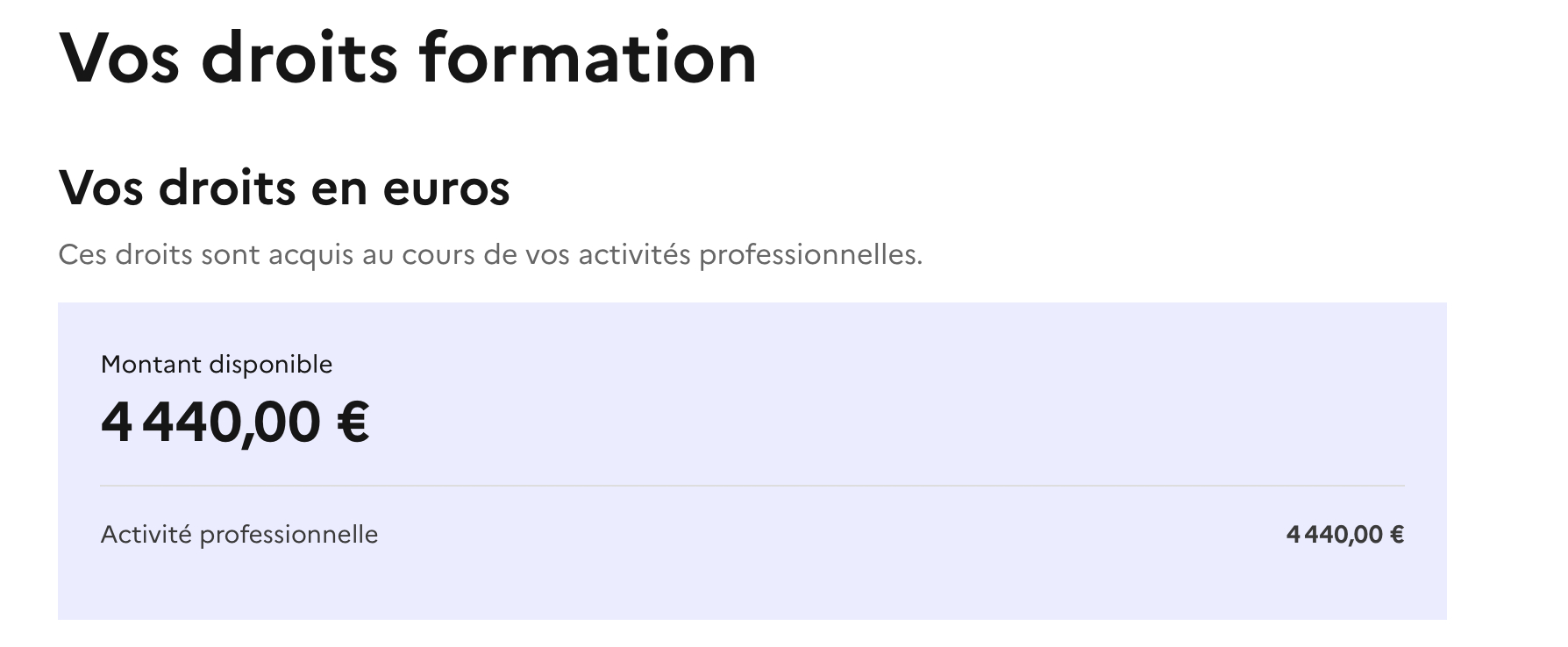The width and height of the screenshot is (1568, 647).
Task: Click the horizontal divider line in the card
Action: [x=752, y=485]
